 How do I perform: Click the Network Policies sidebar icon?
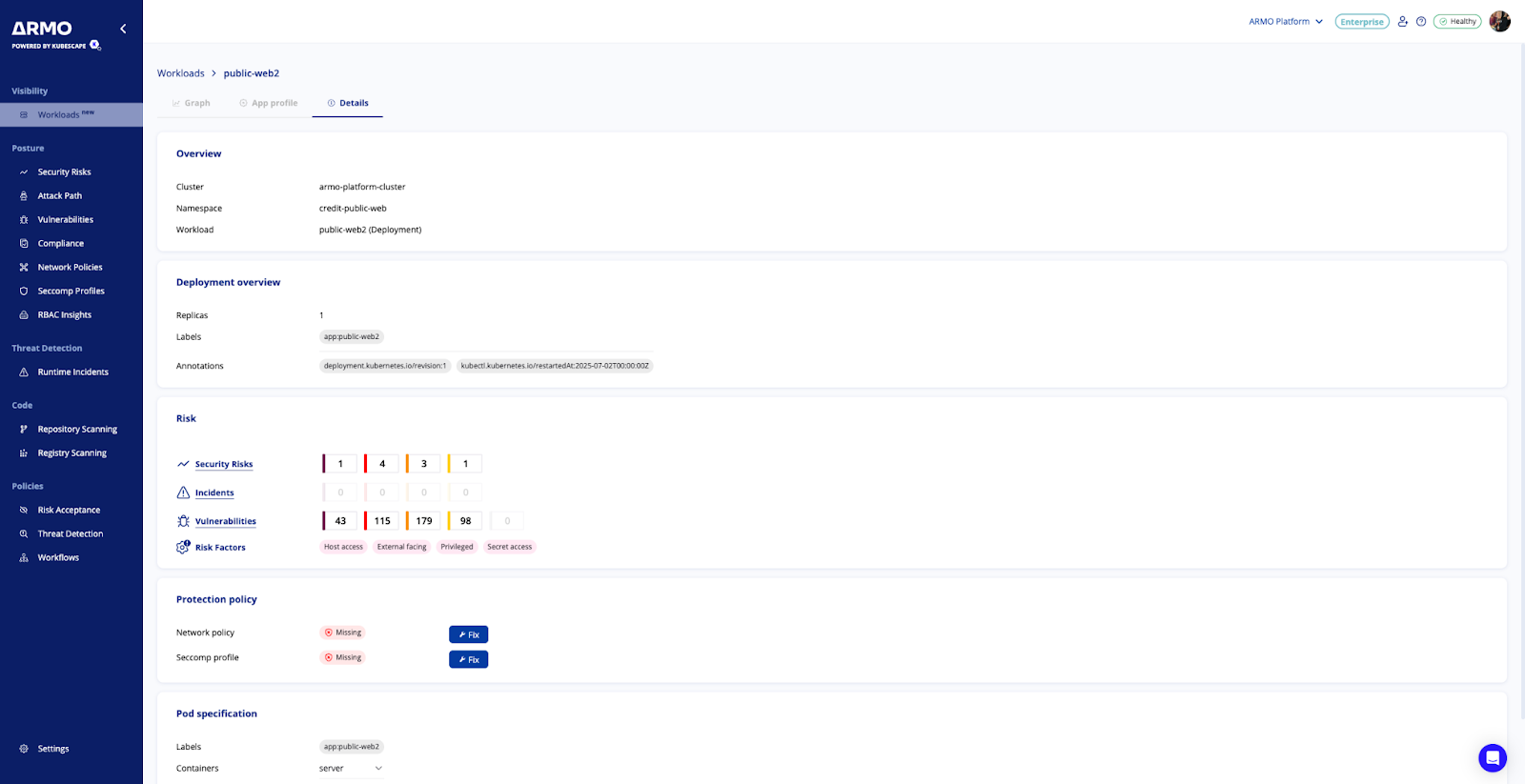coord(24,268)
